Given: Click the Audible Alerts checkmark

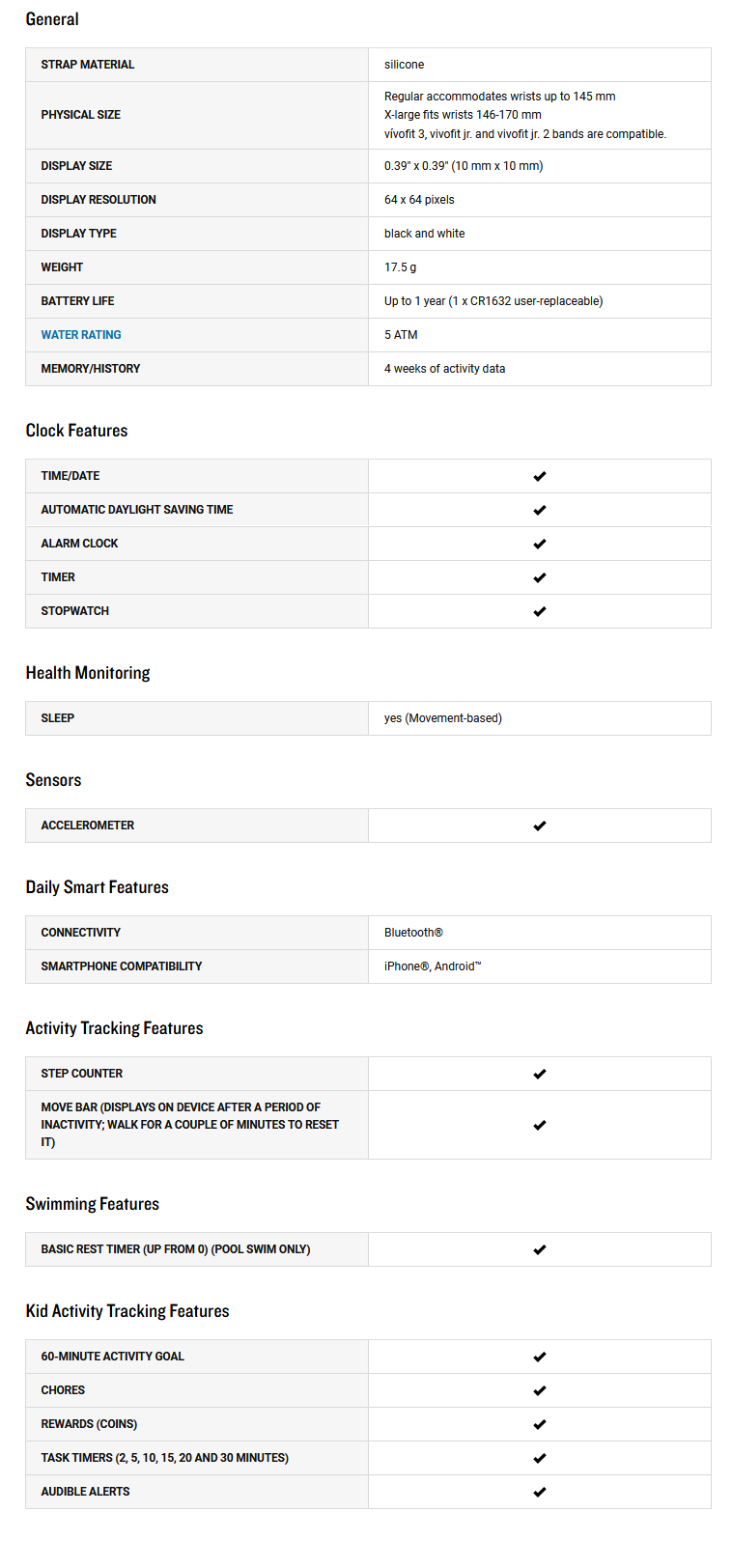Looking at the screenshot, I should [540, 1492].
